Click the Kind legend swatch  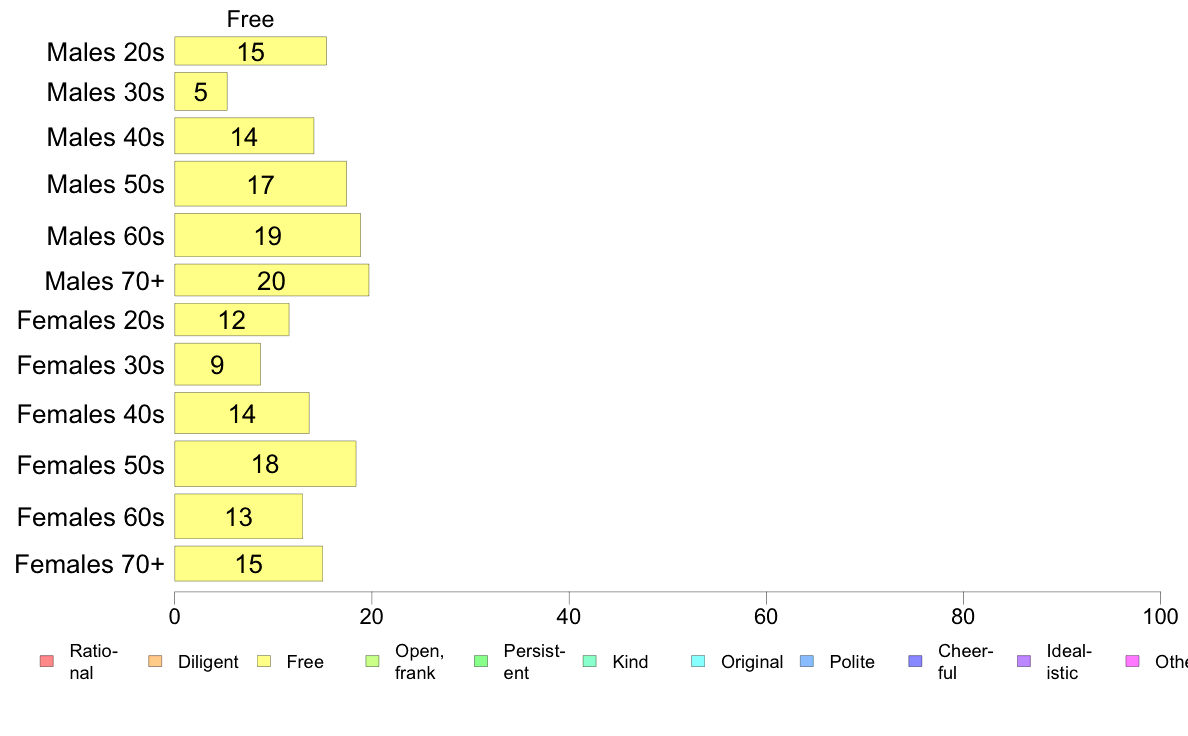[589, 661]
